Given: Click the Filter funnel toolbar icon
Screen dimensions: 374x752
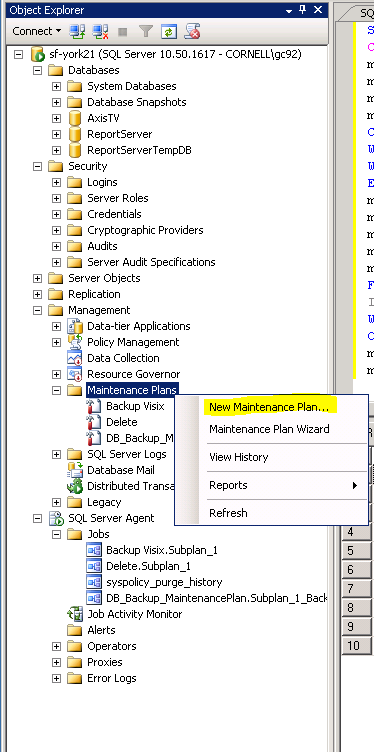Looking at the screenshot, I should [x=145, y=32].
